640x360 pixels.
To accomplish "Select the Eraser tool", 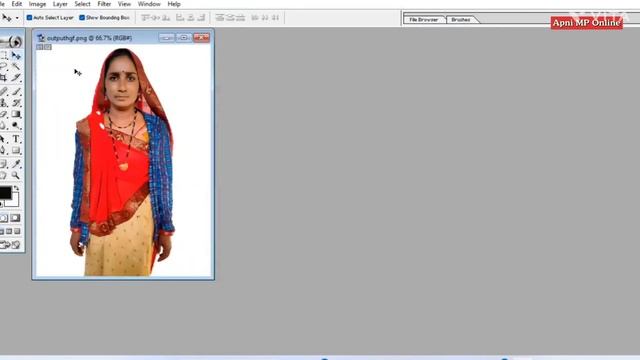I will [4, 114].
